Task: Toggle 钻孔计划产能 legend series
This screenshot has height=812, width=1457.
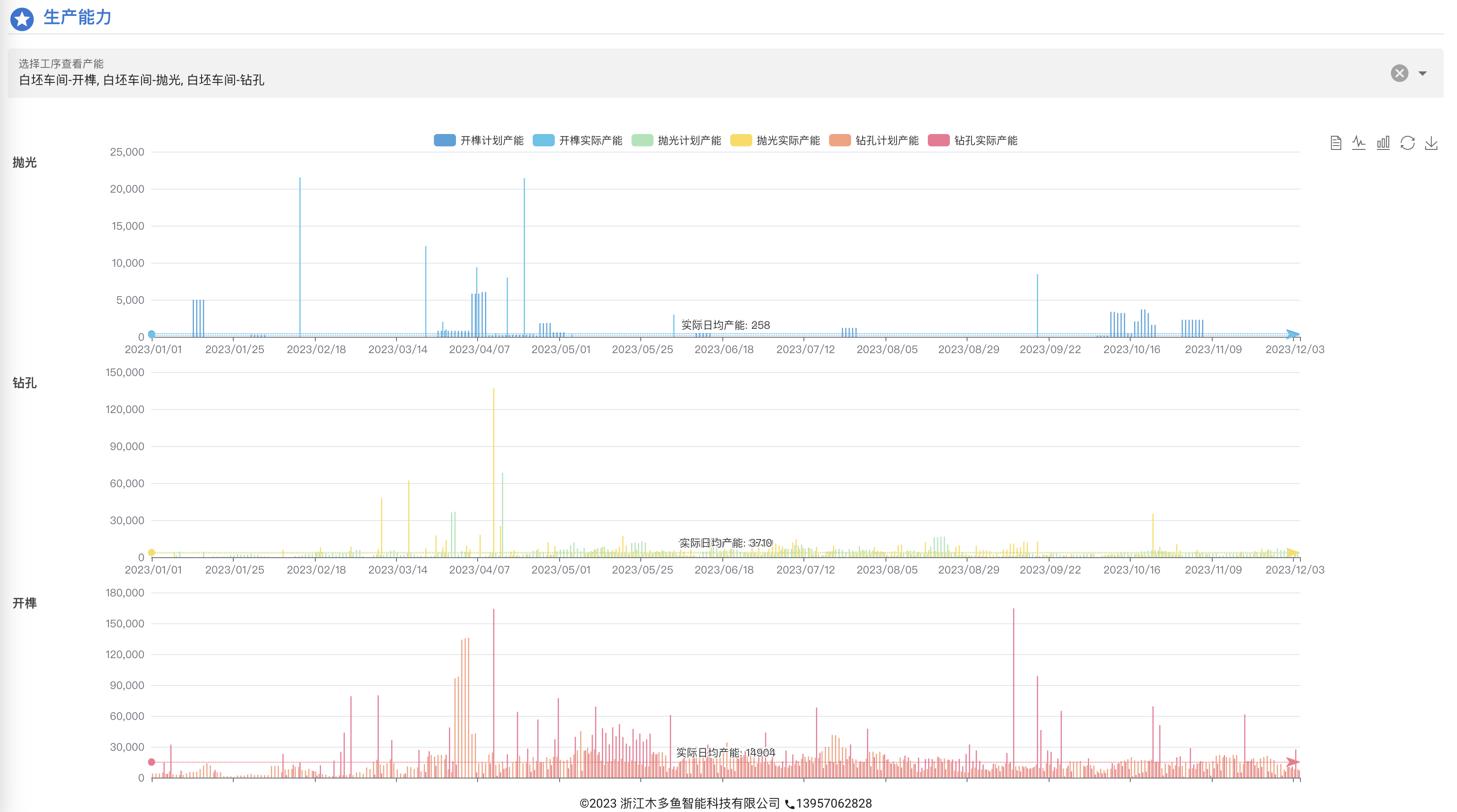Action: point(874,140)
